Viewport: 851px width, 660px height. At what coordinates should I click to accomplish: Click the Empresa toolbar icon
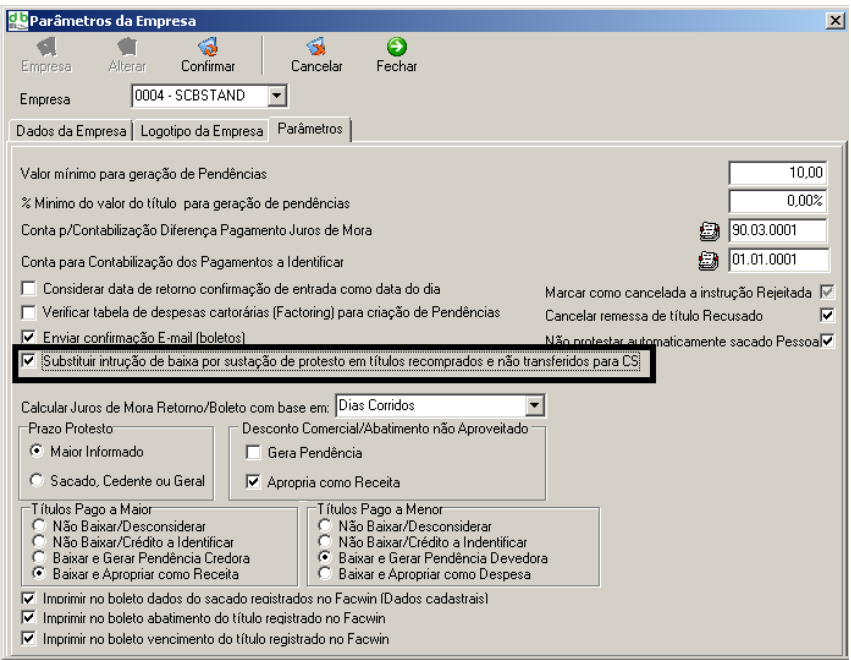click(47, 47)
